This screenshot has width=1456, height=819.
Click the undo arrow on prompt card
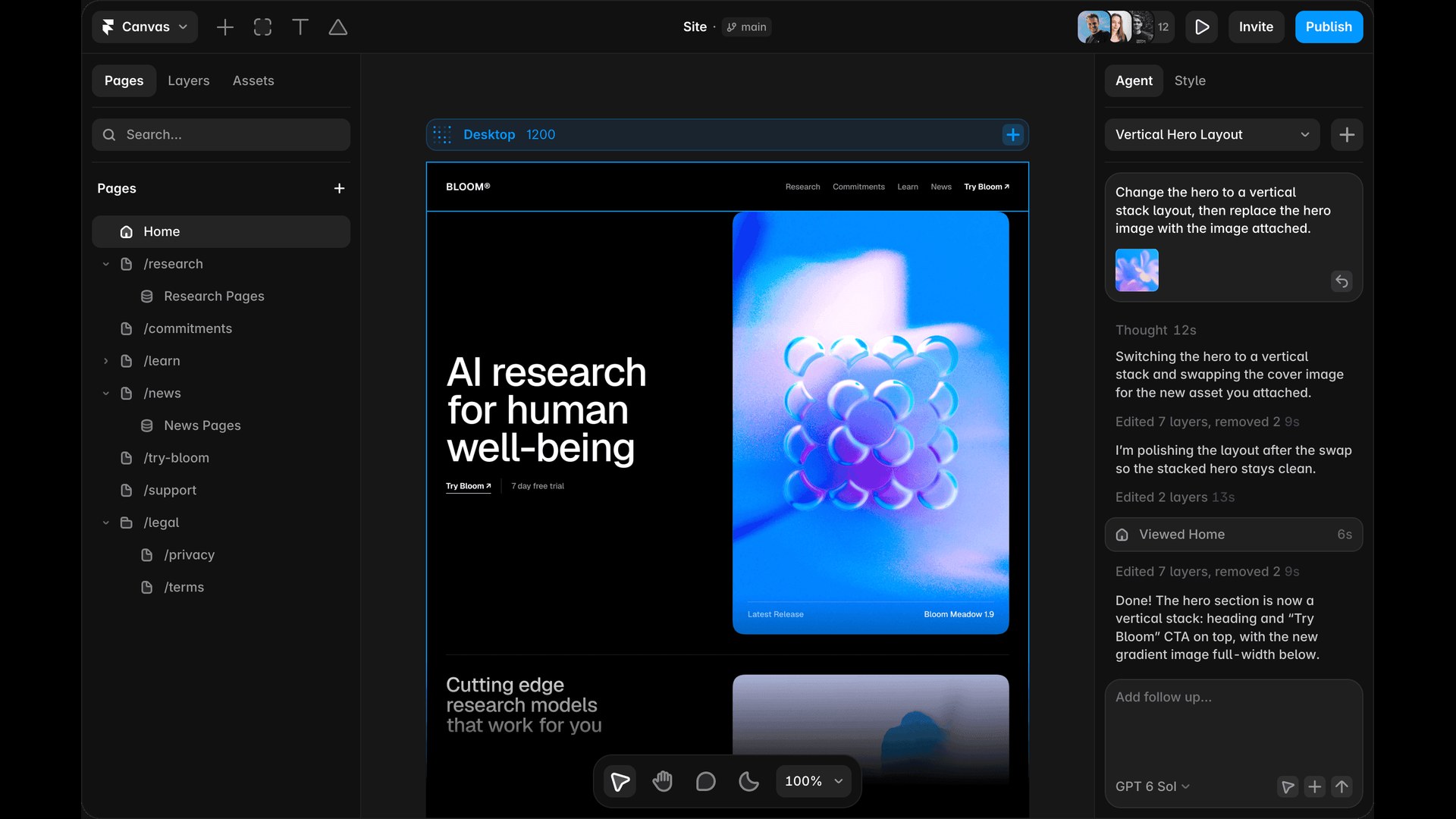1341,281
